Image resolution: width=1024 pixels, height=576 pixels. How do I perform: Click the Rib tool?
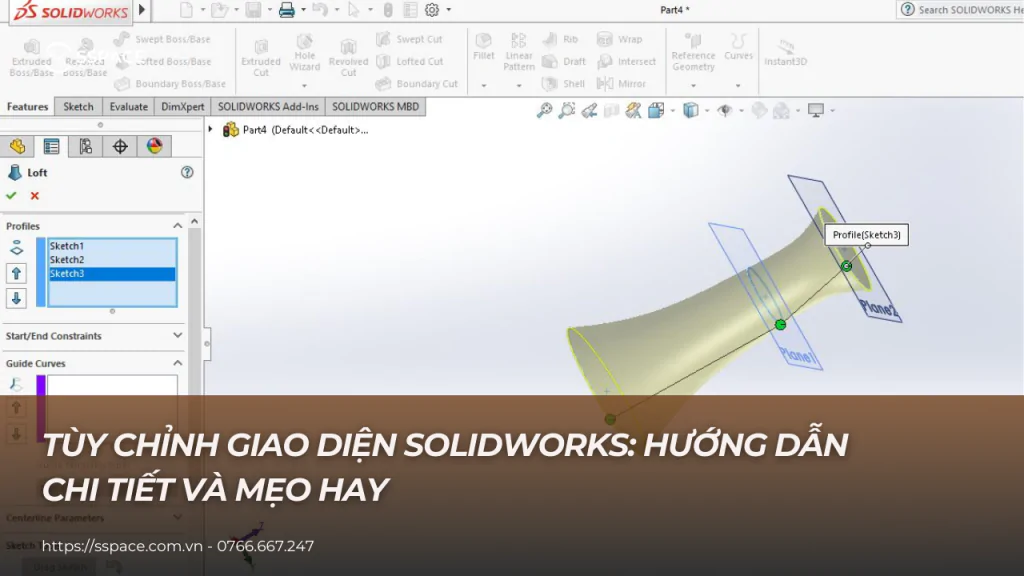pos(560,39)
